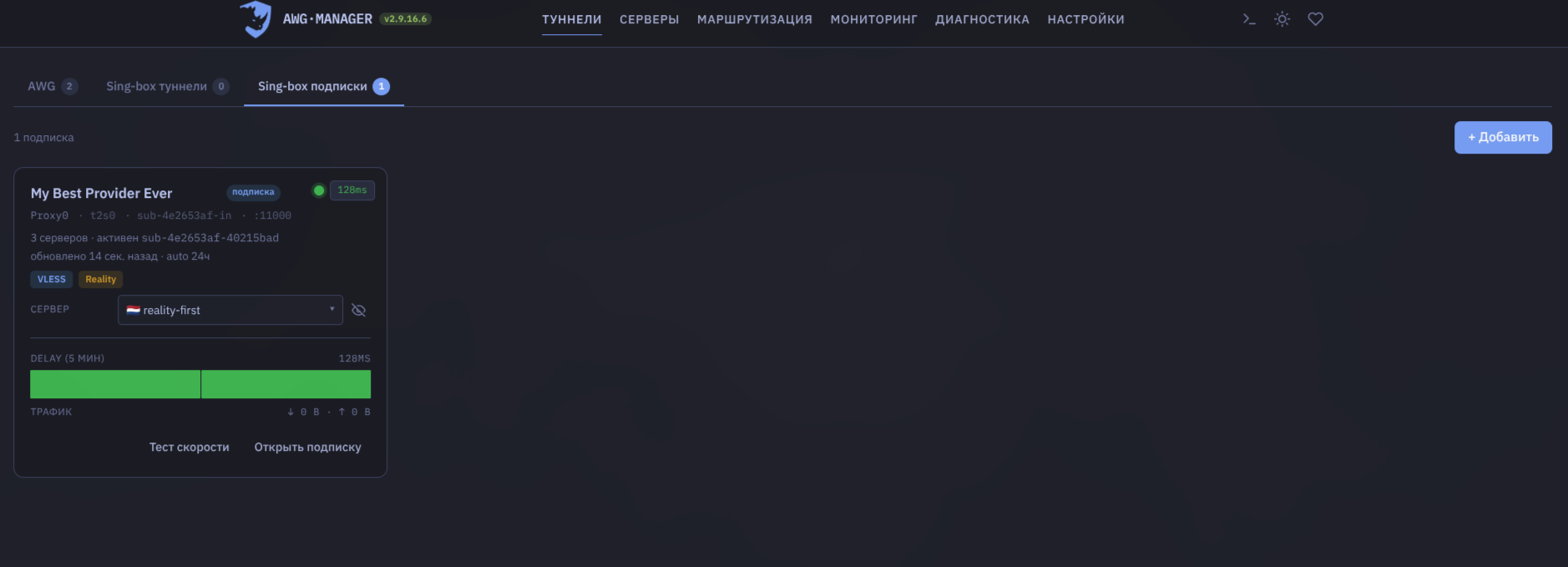Click the ТРАФИК label
Viewport: 1568px width, 567px height.
coord(52,412)
